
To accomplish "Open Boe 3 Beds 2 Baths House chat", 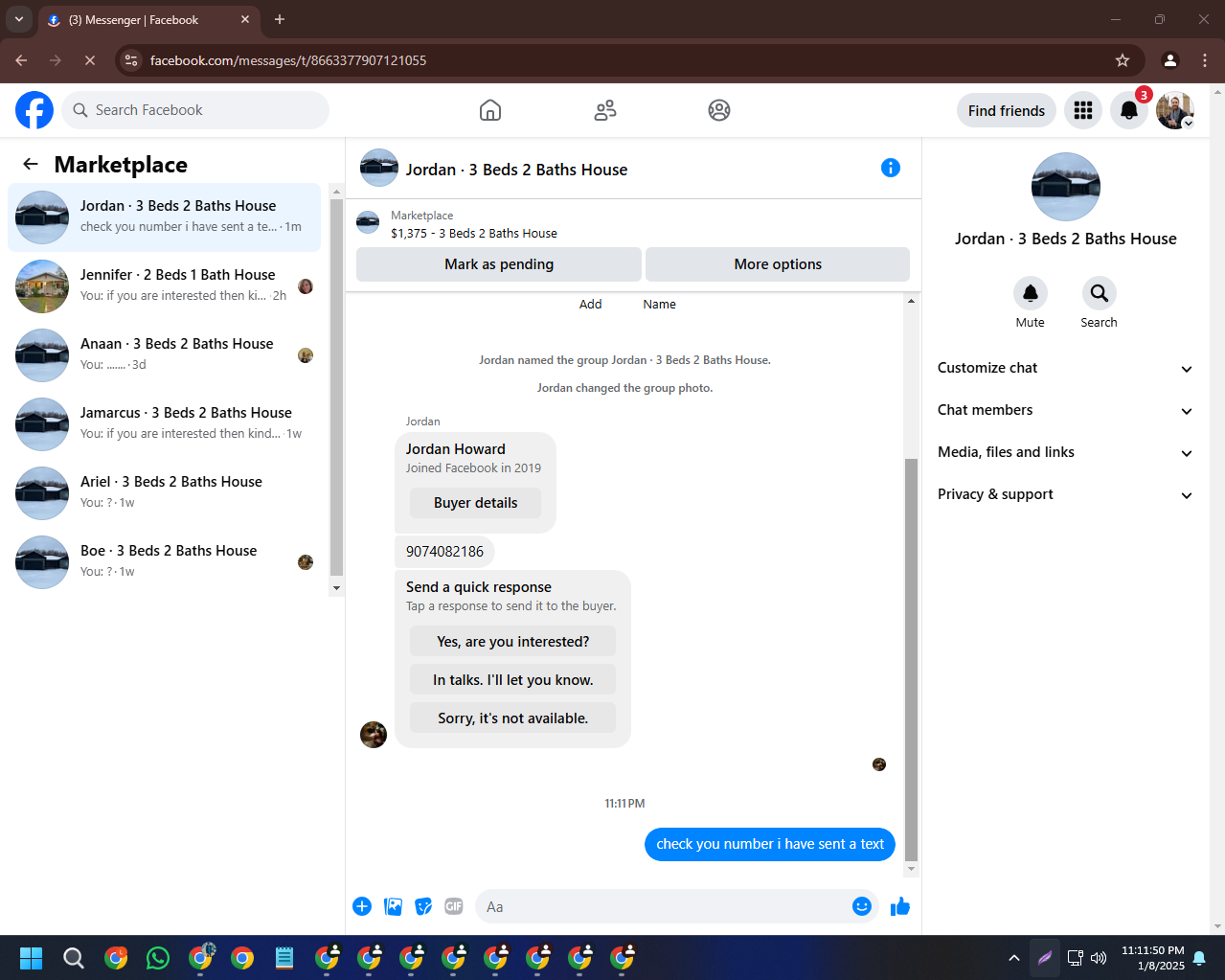I will (165, 562).
